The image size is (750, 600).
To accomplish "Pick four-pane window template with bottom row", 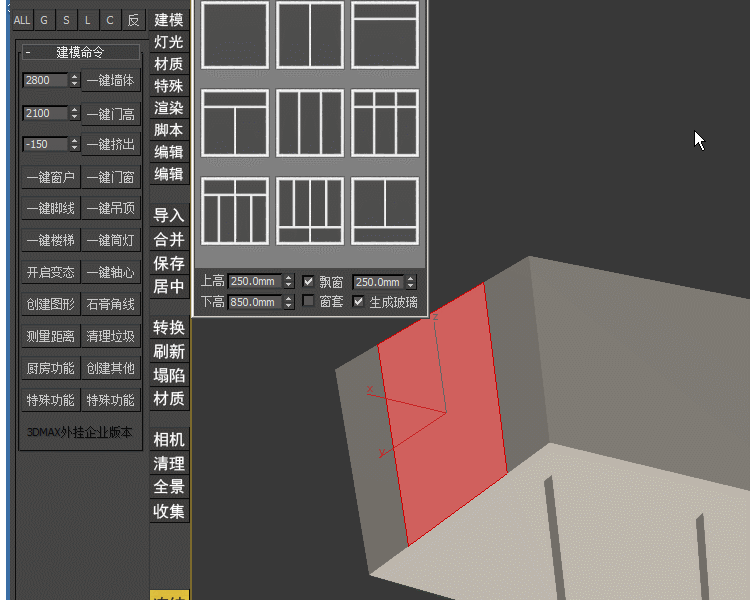I will click(x=309, y=211).
